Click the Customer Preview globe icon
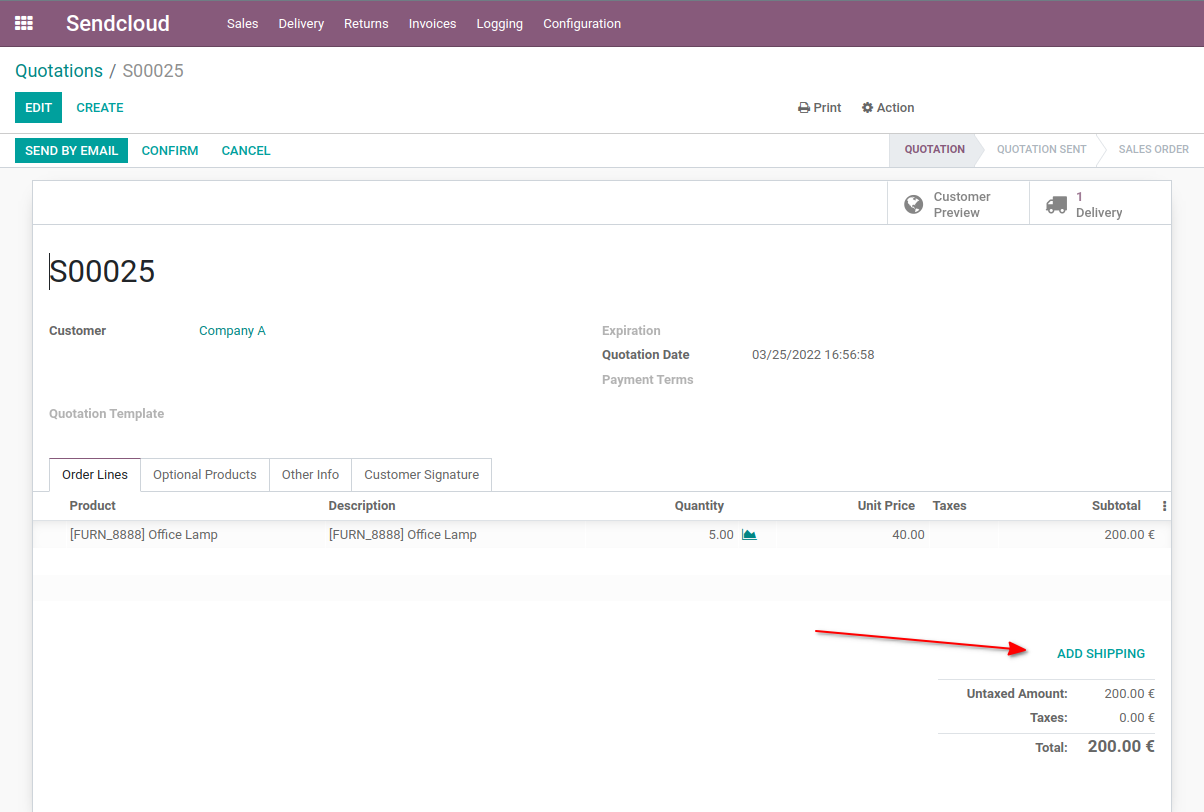The width and height of the screenshot is (1204, 812). pyautogui.click(x=913, y=205)
